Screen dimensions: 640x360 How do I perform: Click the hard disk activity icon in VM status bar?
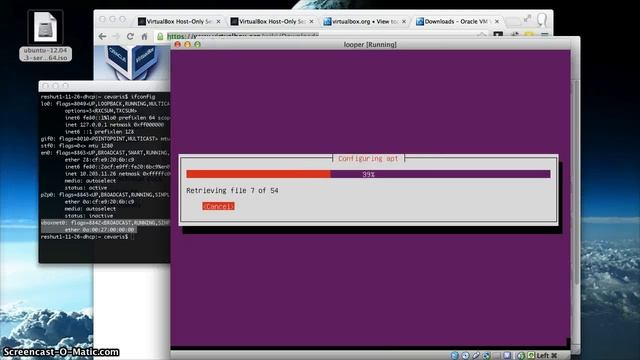(455, 356)
